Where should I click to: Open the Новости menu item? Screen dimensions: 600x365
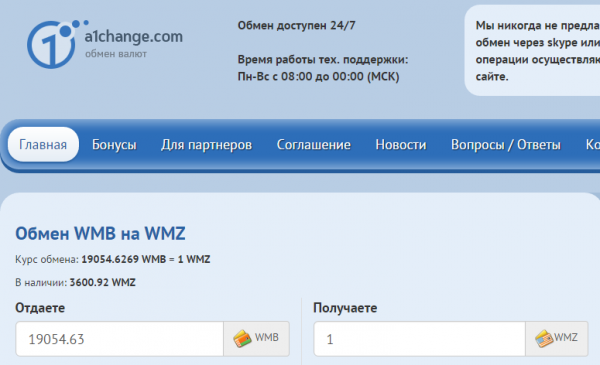click(401, 145)
